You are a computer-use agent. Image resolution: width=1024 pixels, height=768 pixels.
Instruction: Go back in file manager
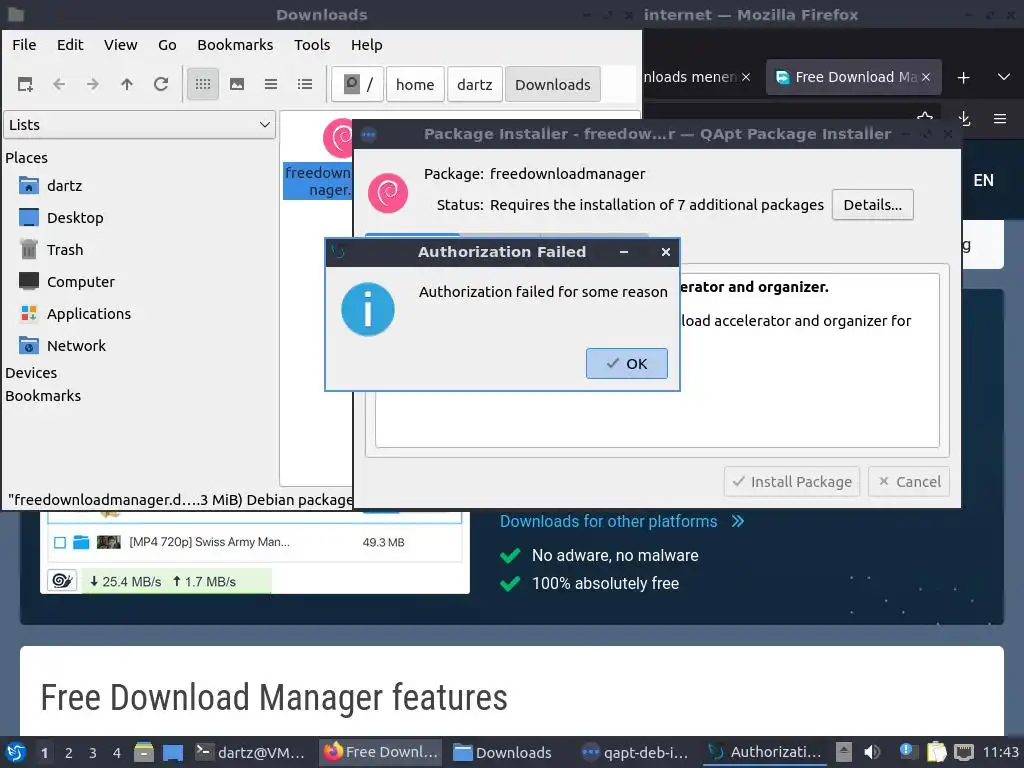59,84
